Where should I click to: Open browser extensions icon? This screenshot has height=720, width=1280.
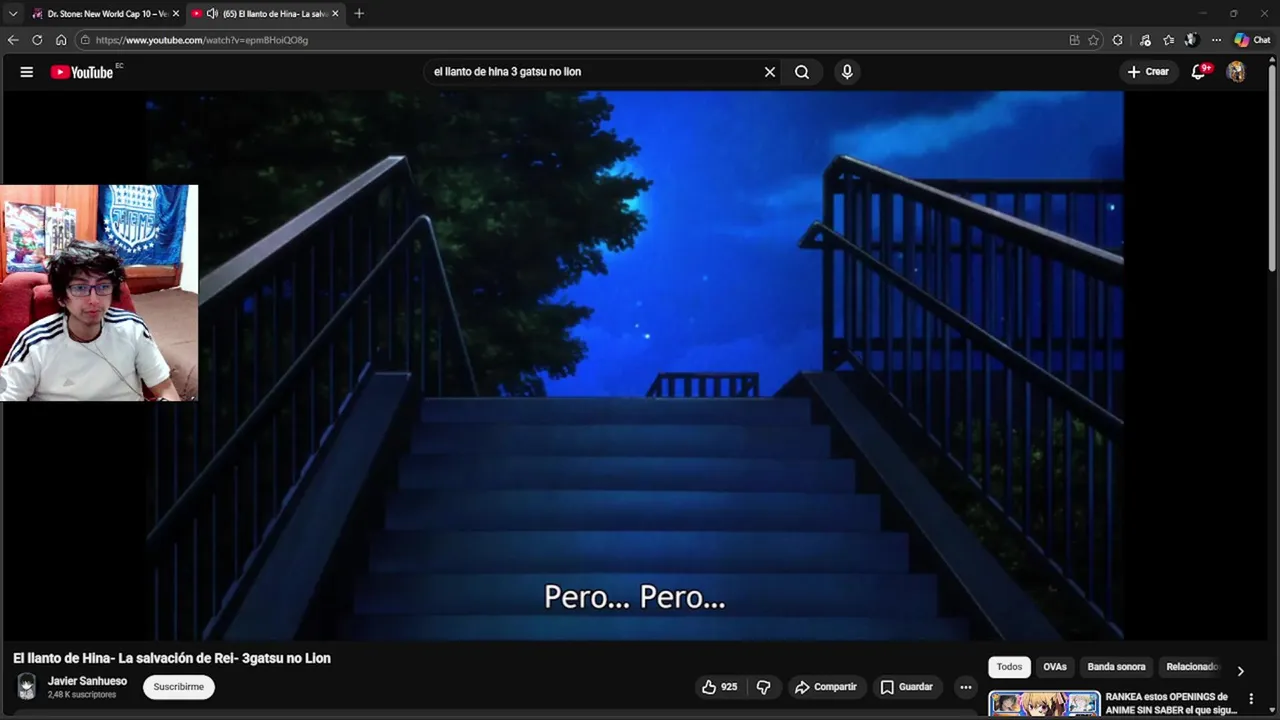(x=1118, y=40)
